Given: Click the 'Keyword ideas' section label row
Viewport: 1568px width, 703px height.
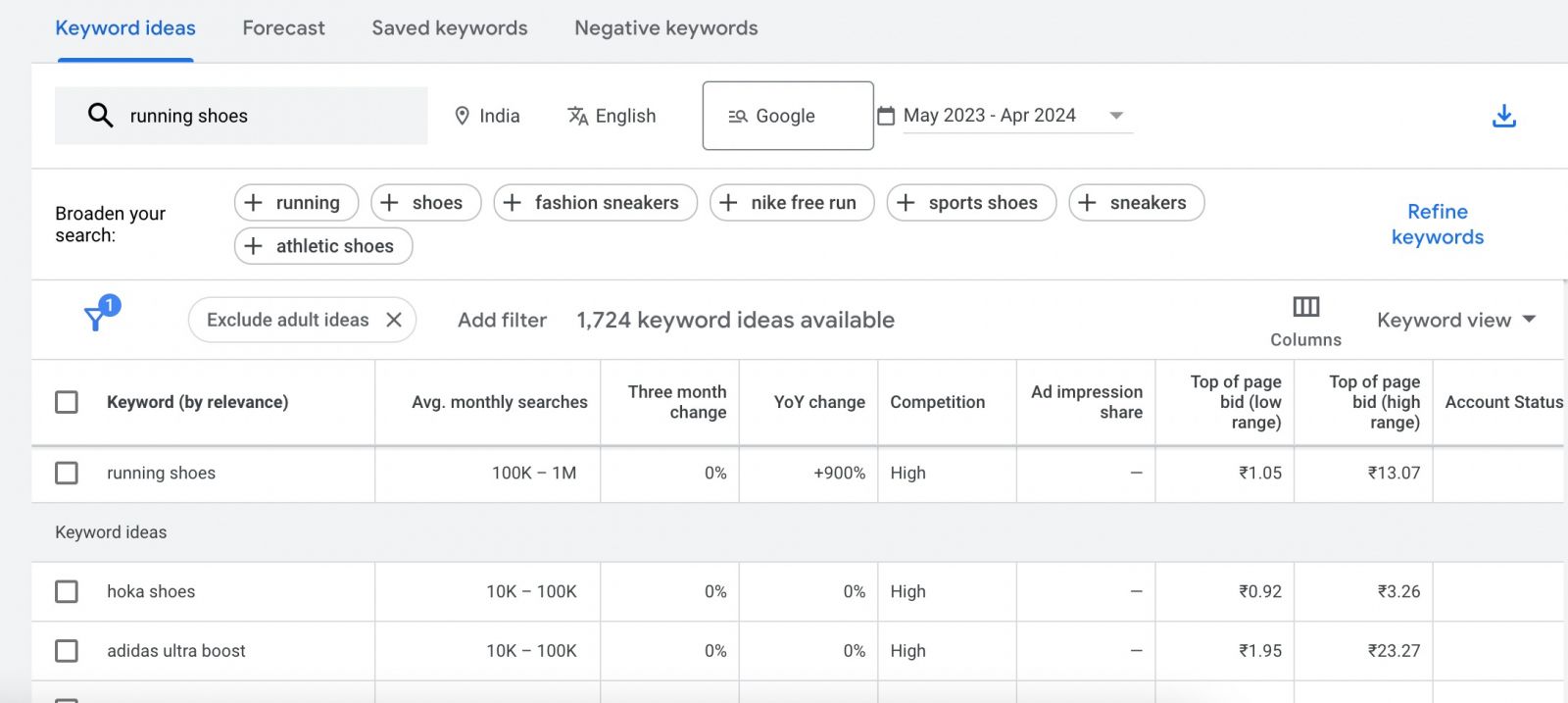Looking at the screenshot, I should point(798,532).
